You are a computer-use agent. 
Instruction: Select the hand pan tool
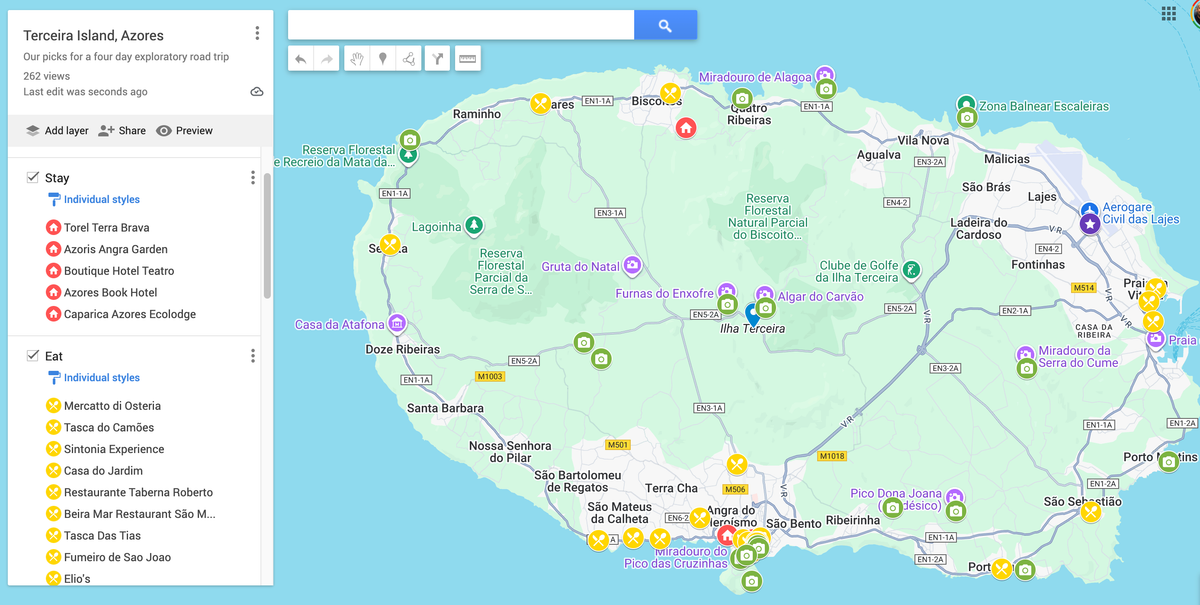click(355, 57)
